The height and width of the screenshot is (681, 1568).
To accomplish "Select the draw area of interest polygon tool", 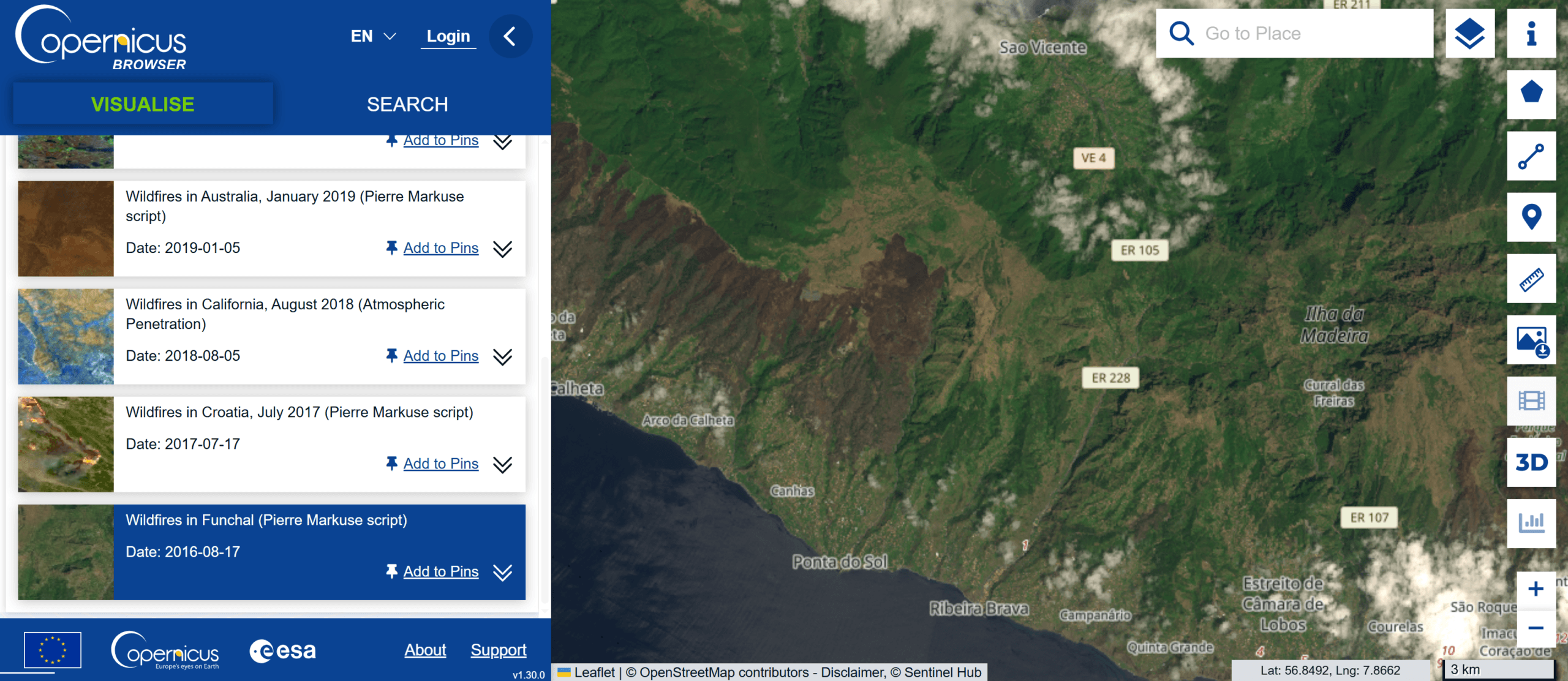I will (x=1531, y=94).
